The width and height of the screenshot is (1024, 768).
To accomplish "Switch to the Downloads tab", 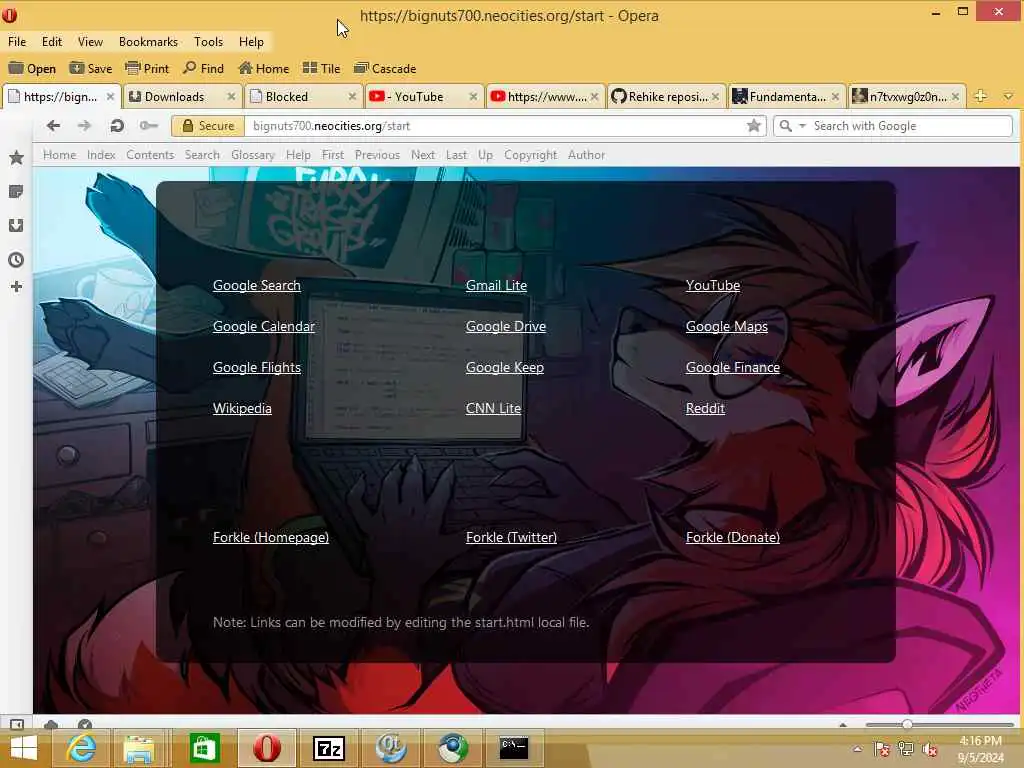I will tap(182, 97).
